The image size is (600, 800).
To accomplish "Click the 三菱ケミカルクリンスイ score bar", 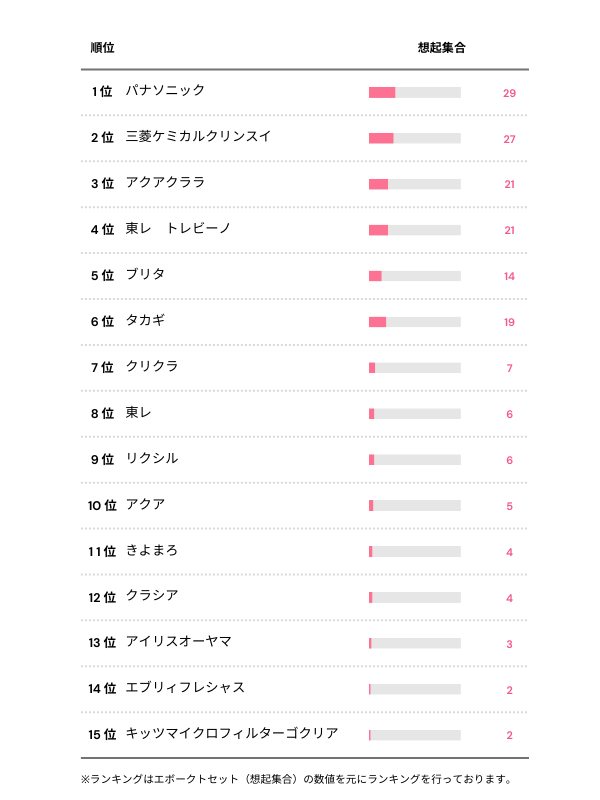I will point(414,138).
